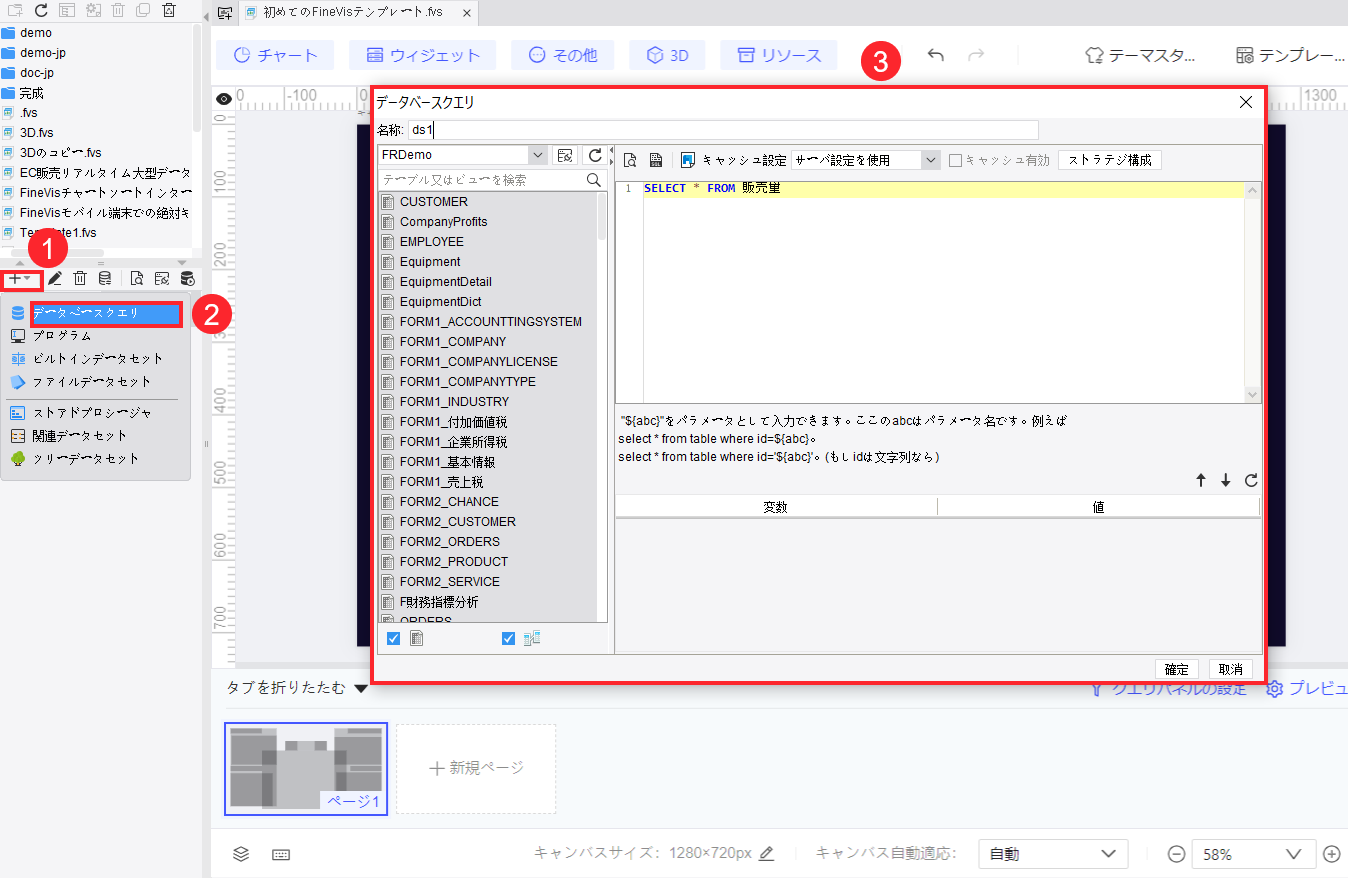This screenshot has width=1348, height=878.
Task: Toggle the view checkbox below the table list
Action: 508,638
